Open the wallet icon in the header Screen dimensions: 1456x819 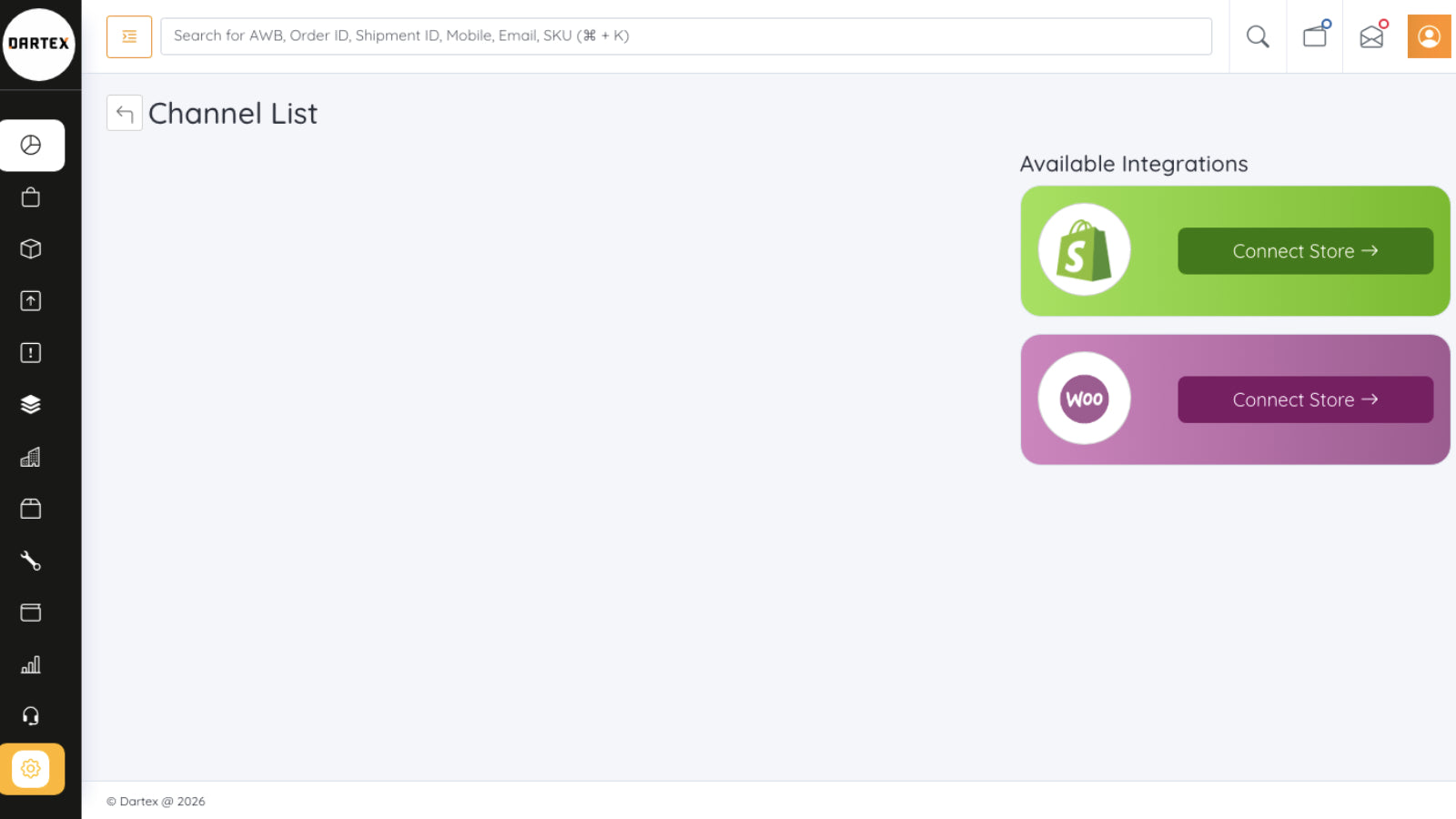pyautogui.click(x=1315, y=35)
